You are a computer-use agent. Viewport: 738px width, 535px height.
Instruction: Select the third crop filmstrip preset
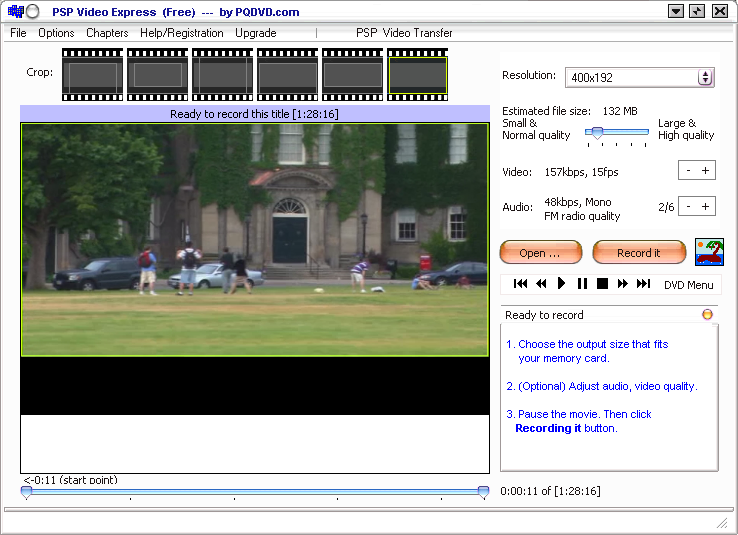click(222, 74)
